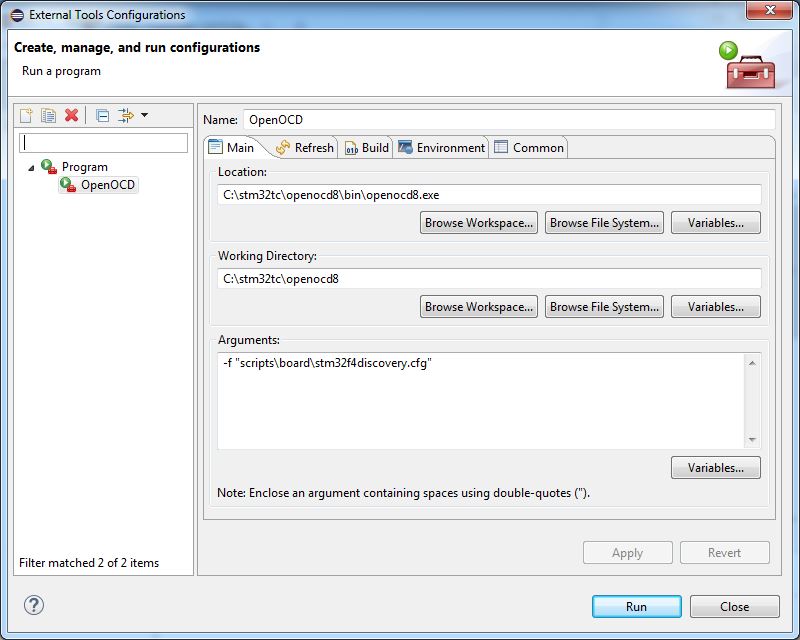Browse Workspace for Location
This screenshot has width=800, height=640.
[479, 223]
